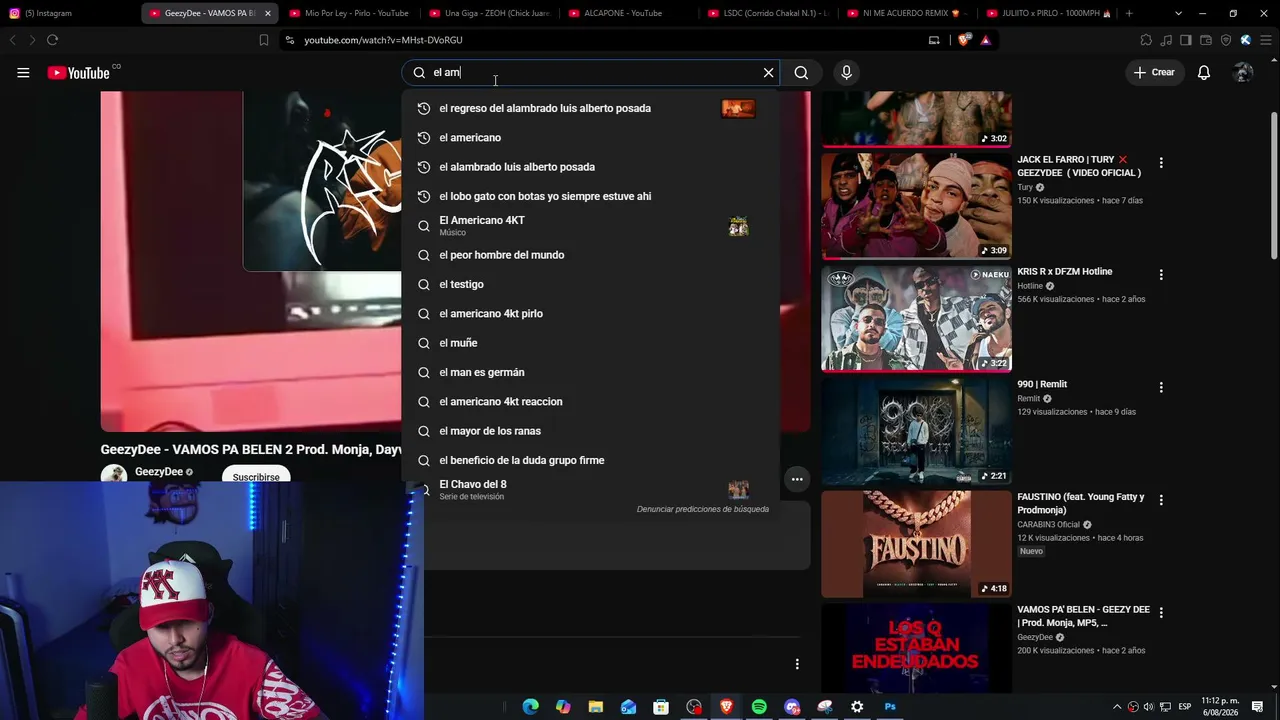Click the search input field containing "el am"
The height and width of the screenshot is (720, 1280).
(x=593, y=72)
